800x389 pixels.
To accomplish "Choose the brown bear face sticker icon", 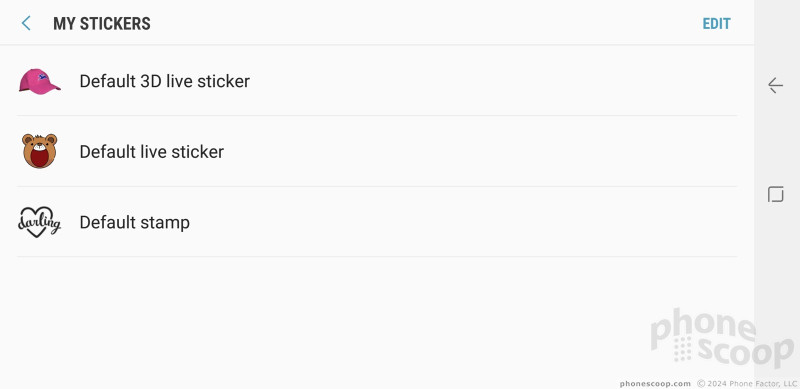I will pyautogui.click(x=39, y=151).
